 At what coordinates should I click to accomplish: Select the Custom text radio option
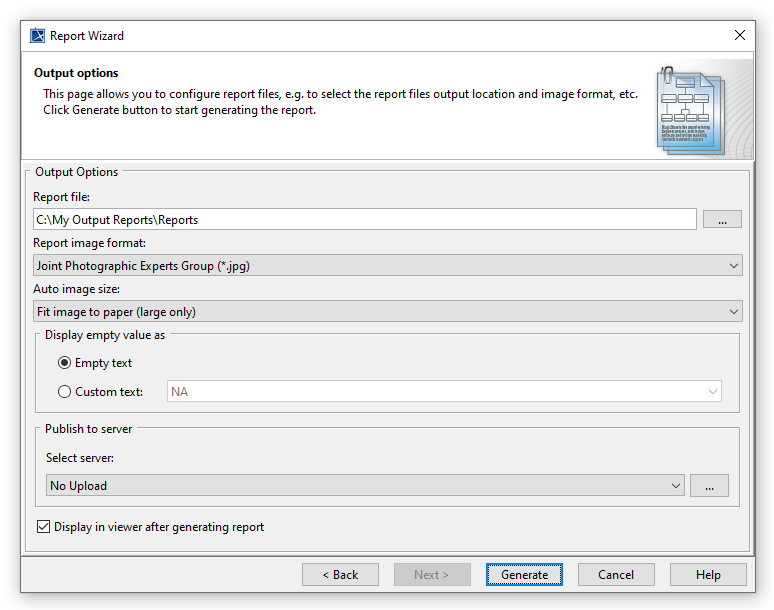[x=65, y=392]
